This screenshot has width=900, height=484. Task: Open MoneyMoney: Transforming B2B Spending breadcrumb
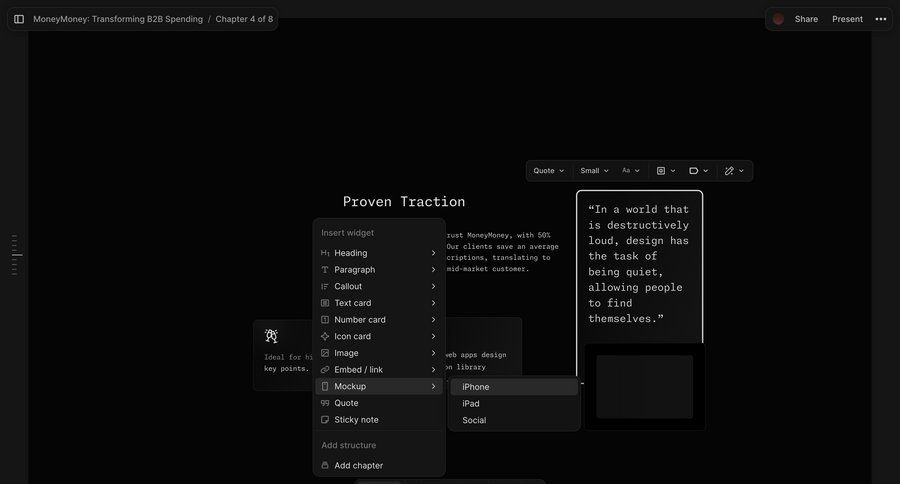[x=118, y=19]
